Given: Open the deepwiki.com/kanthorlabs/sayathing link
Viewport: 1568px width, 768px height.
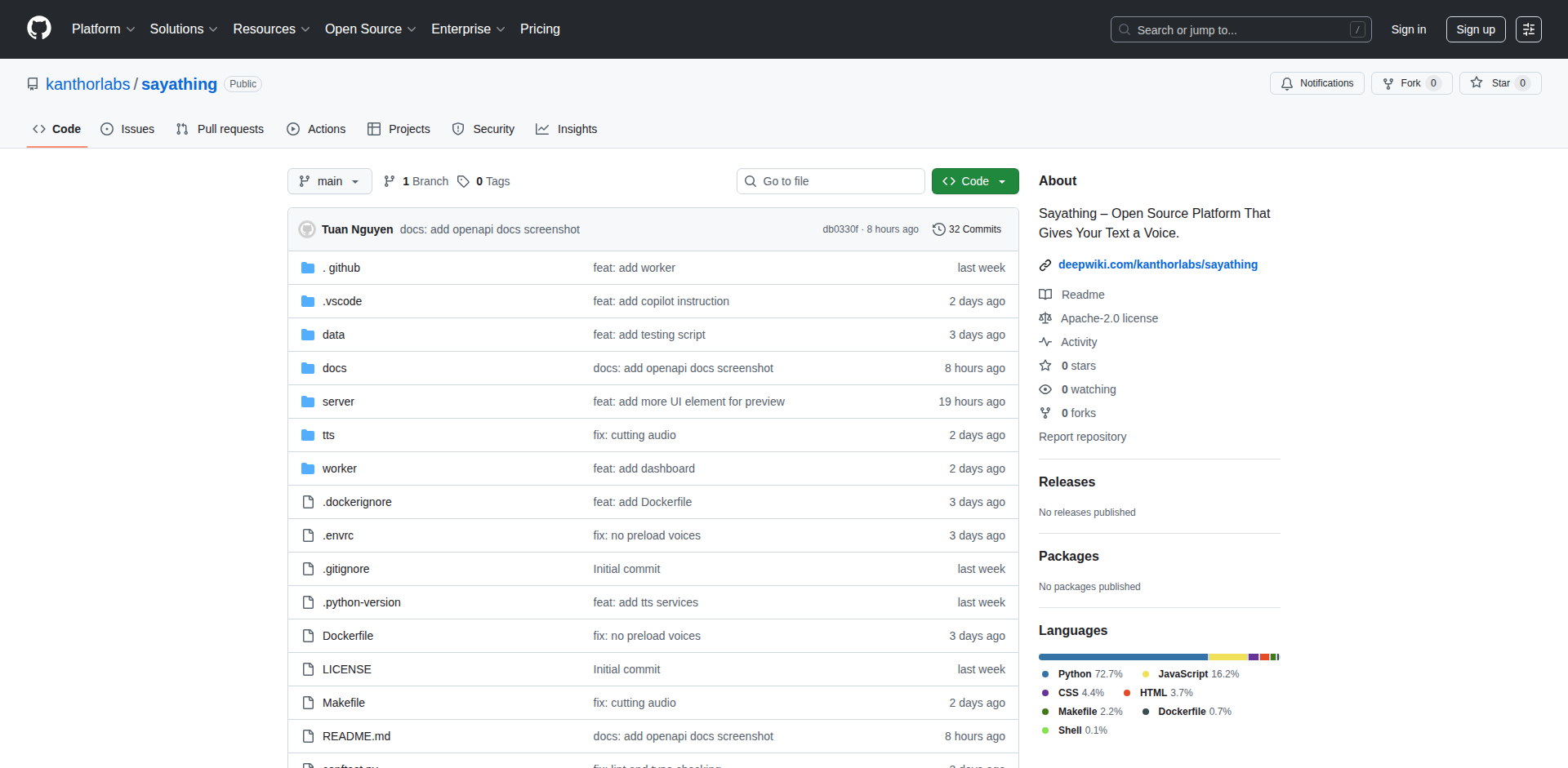Looking at the screenshot, I should click(x=1158, y=264).
